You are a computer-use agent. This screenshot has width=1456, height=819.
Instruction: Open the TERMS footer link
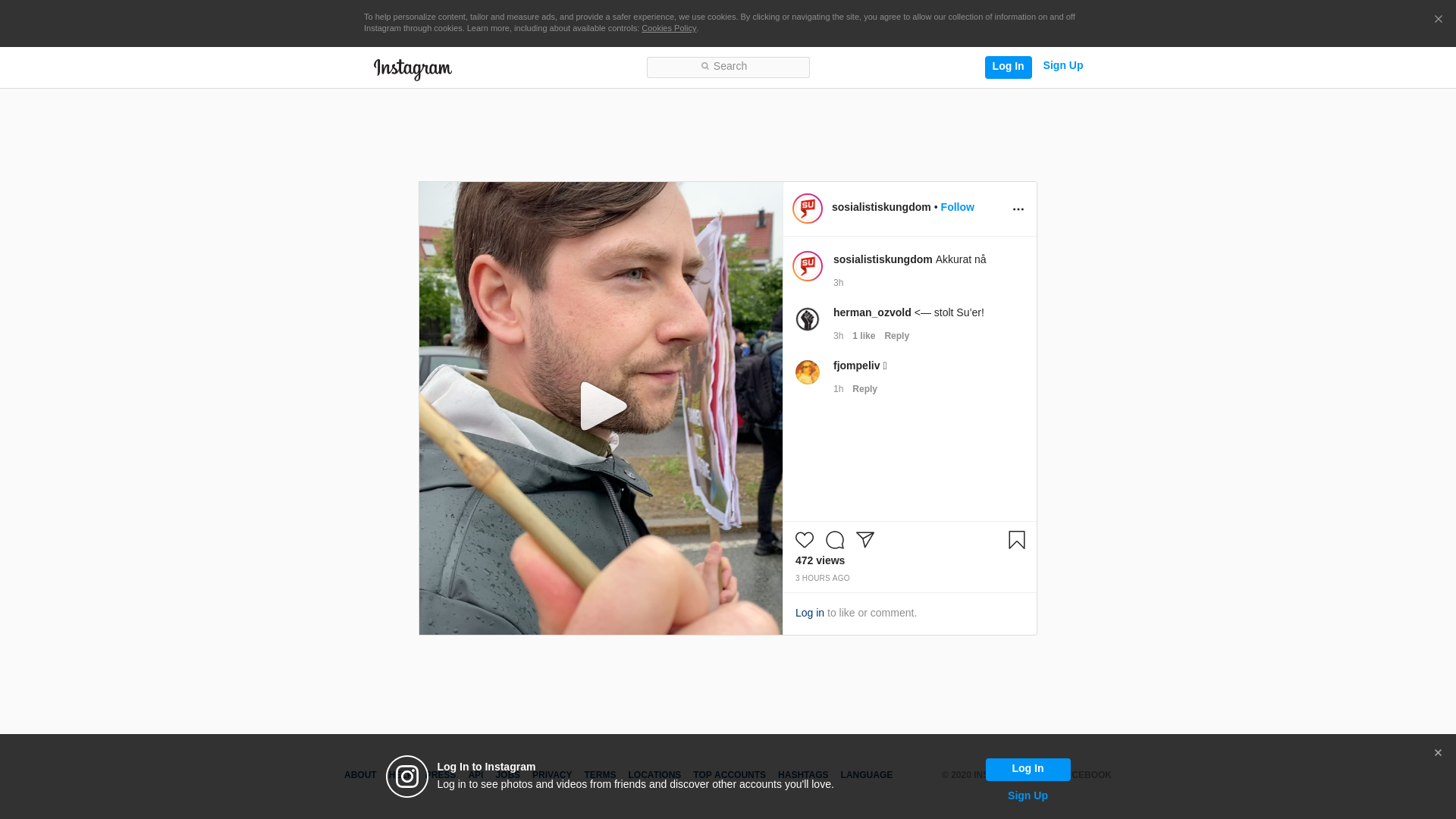pyautogui.click(x=600, y=775)
